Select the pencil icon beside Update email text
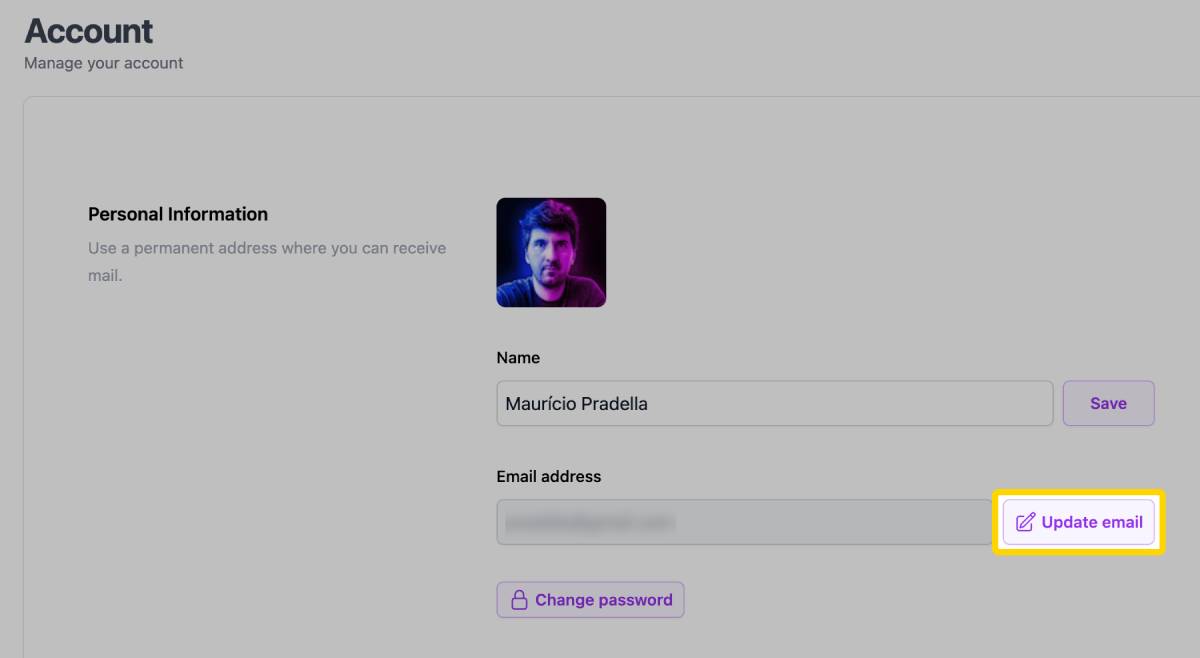 [1023, 521]
